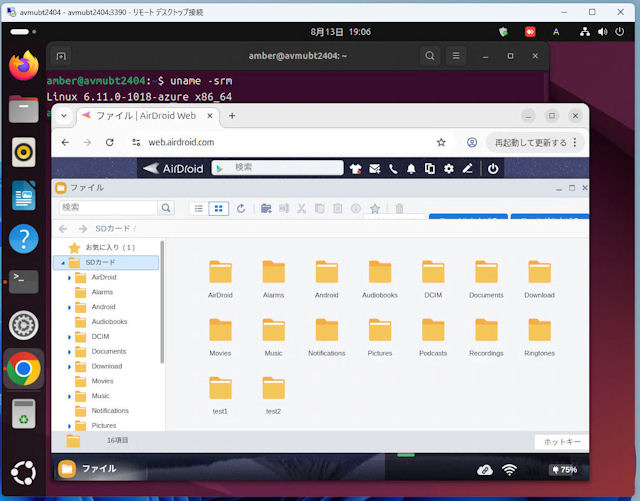Reload the Chrome page
The image size is (640, 501).
pos(109,143)
